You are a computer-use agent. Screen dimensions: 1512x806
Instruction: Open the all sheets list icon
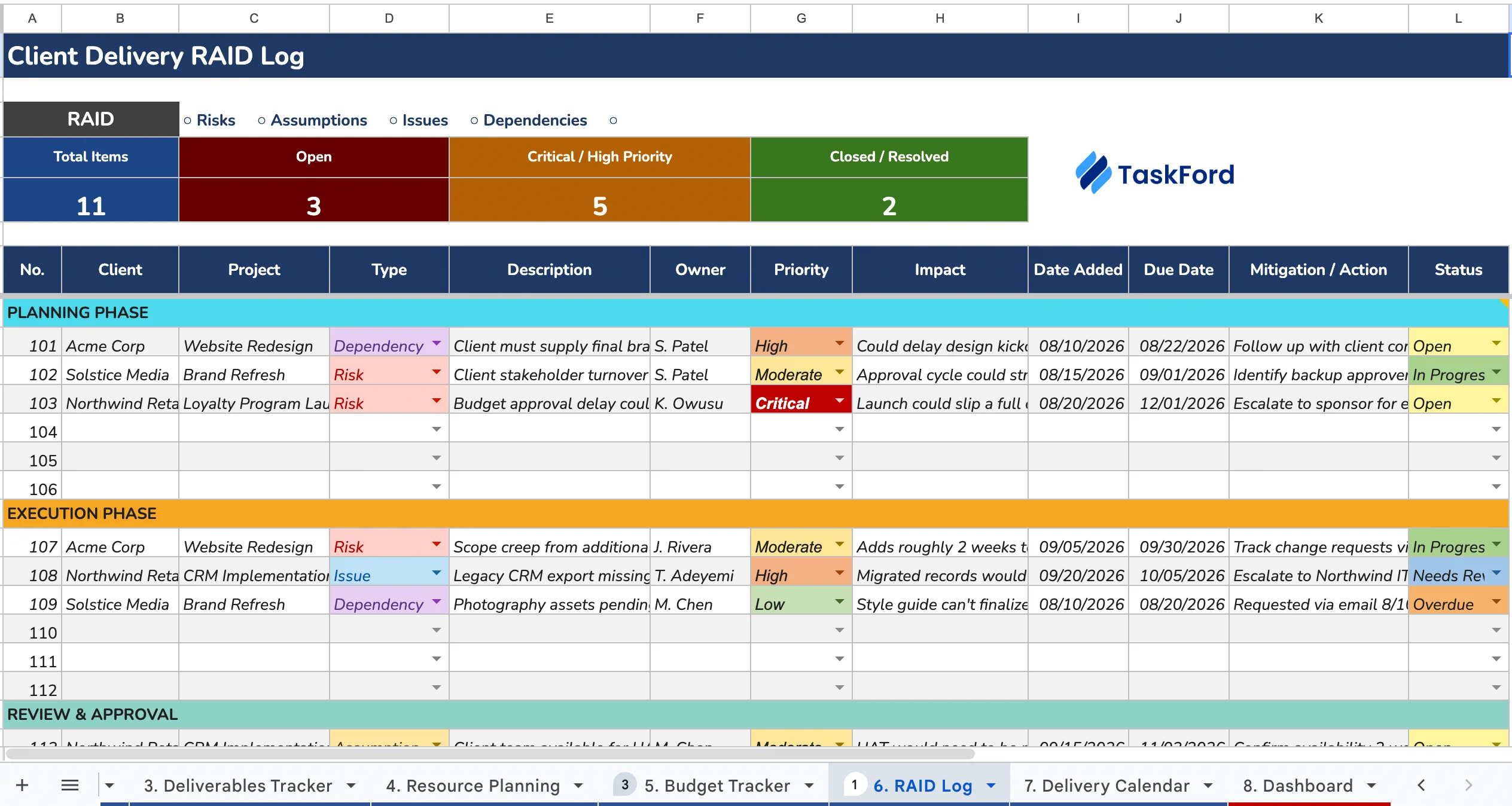coord(70,785)
